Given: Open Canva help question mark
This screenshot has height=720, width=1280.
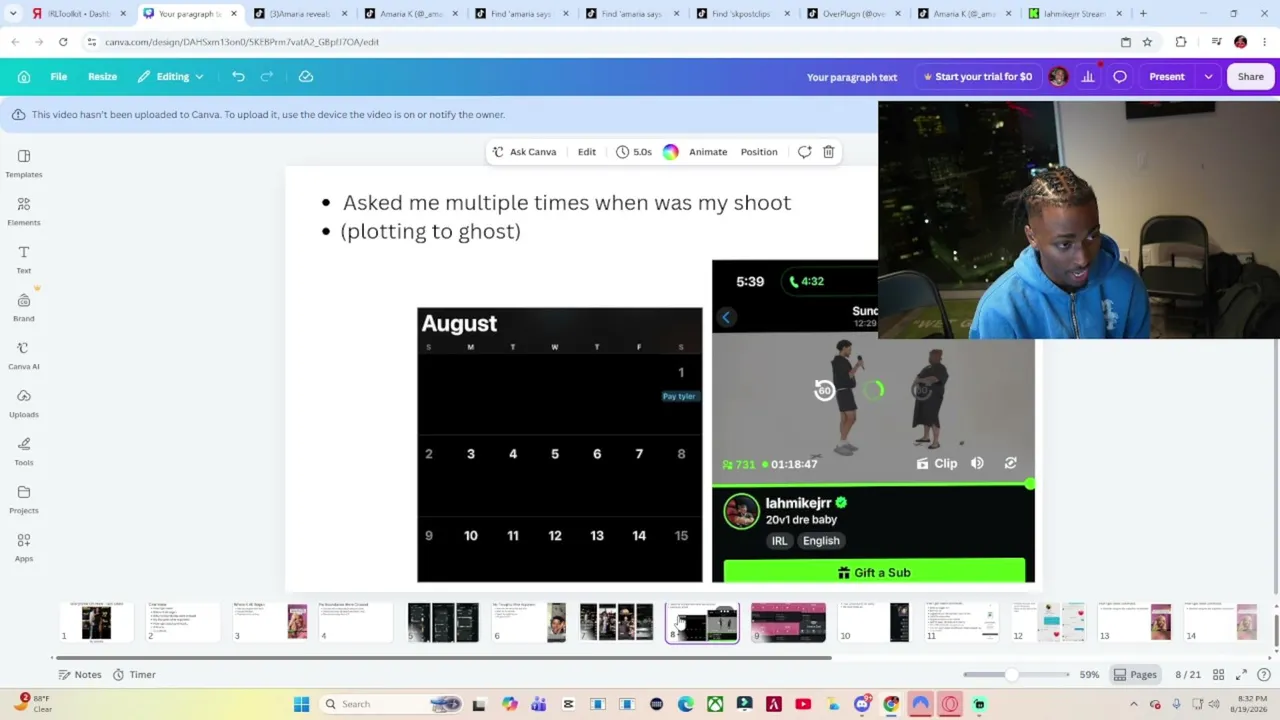Looking at the screenshot, I should (1264, 675).
